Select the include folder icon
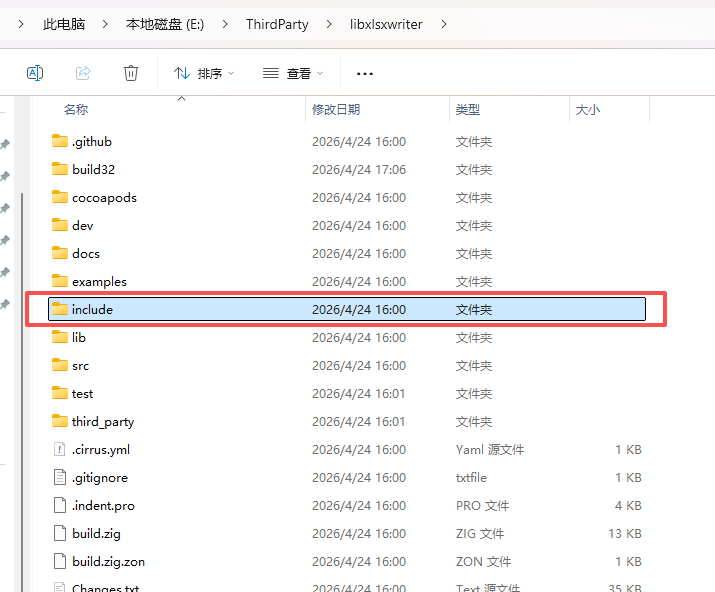This screenshot has height=592, width=715. 60,309
